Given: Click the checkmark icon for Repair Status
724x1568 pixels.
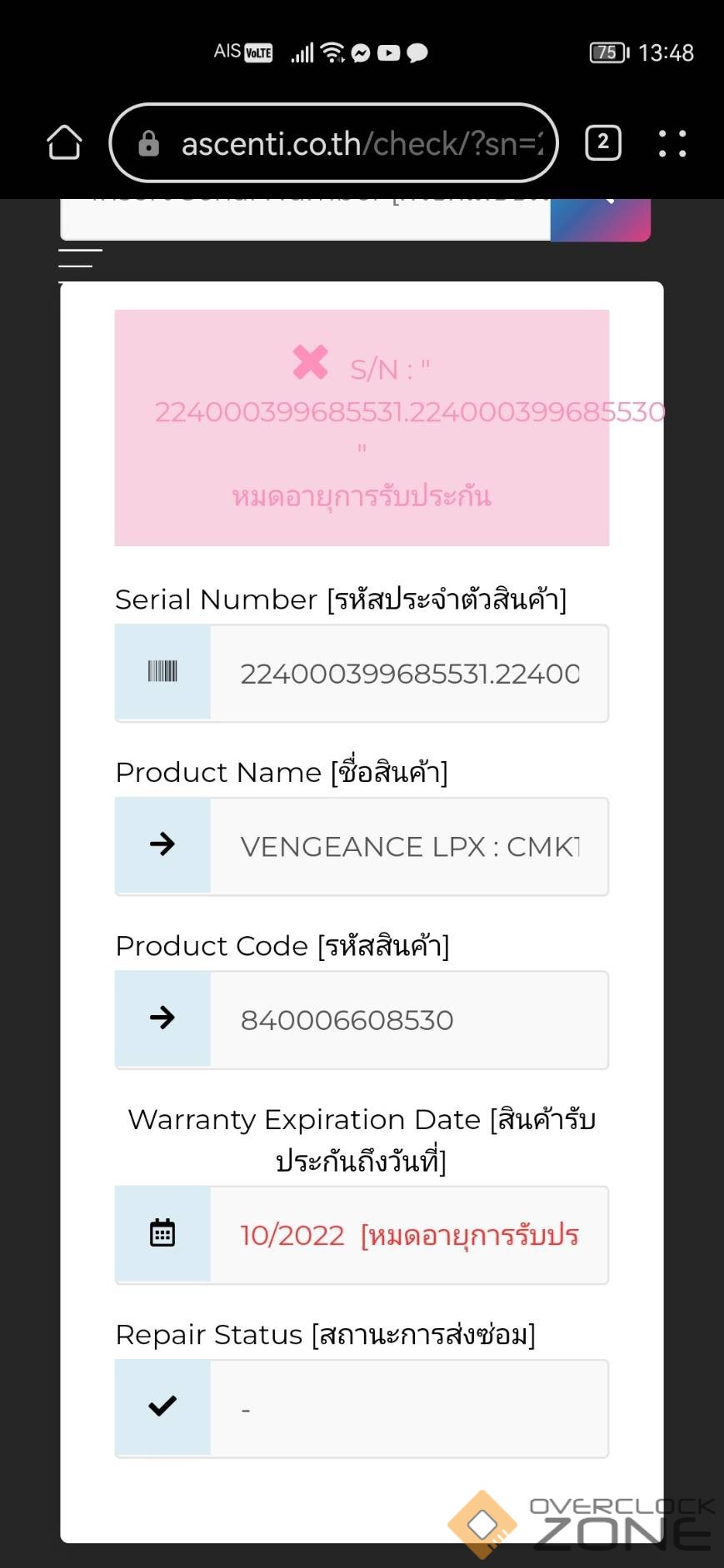Looking at the screenshot, I should coord(162,1406).
